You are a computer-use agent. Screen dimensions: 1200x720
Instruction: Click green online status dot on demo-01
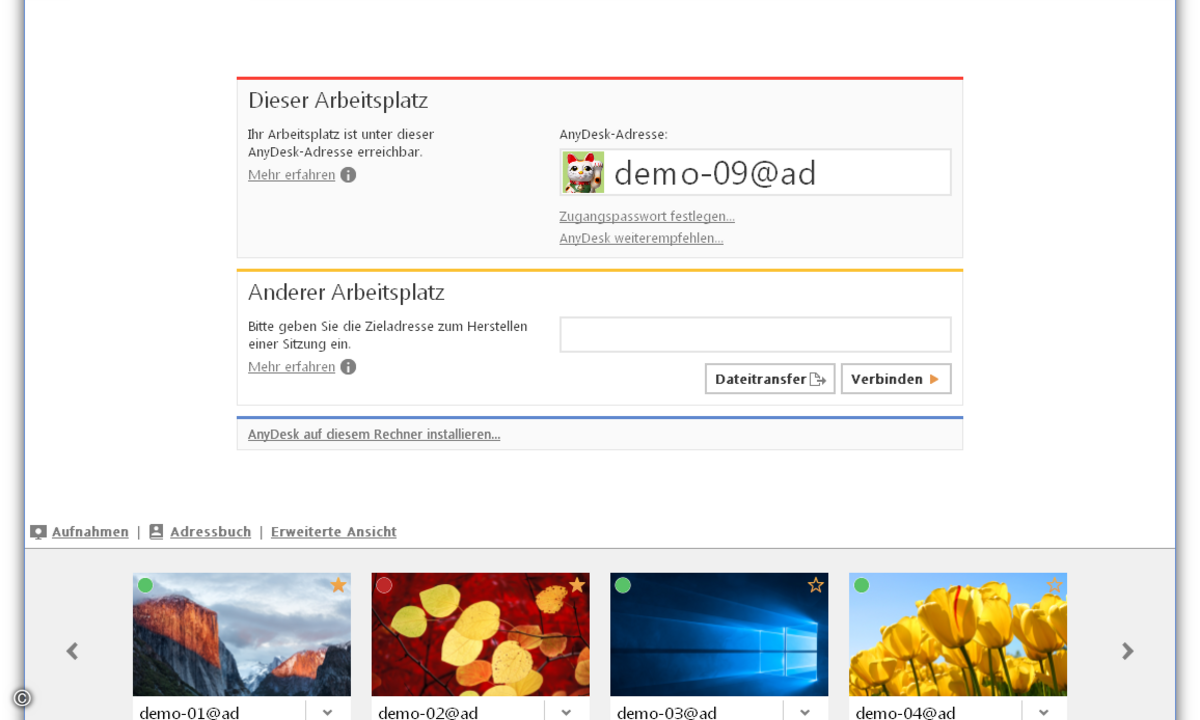tap(145, 585)
